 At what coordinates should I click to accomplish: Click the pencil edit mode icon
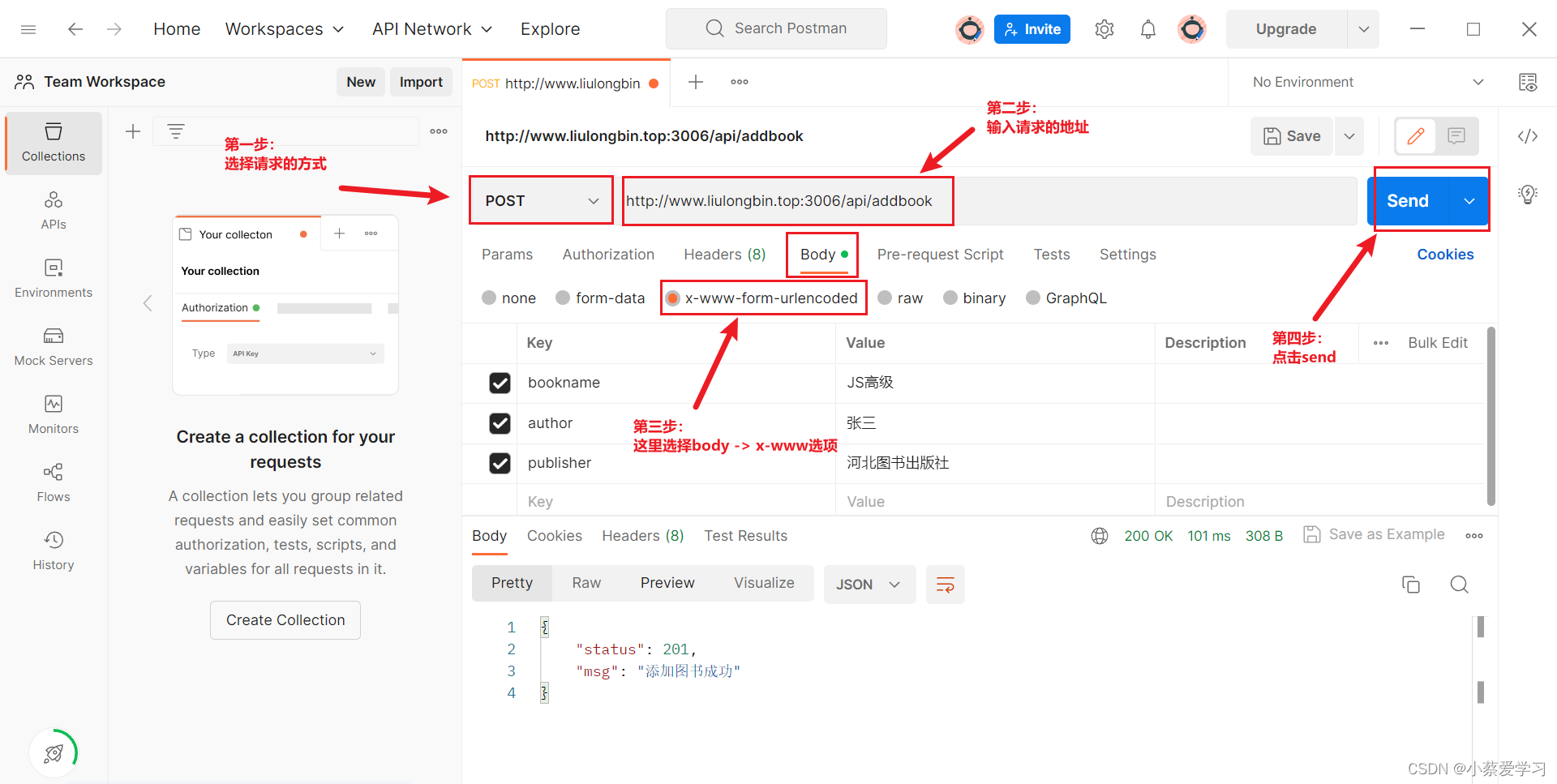[1416, 136]
